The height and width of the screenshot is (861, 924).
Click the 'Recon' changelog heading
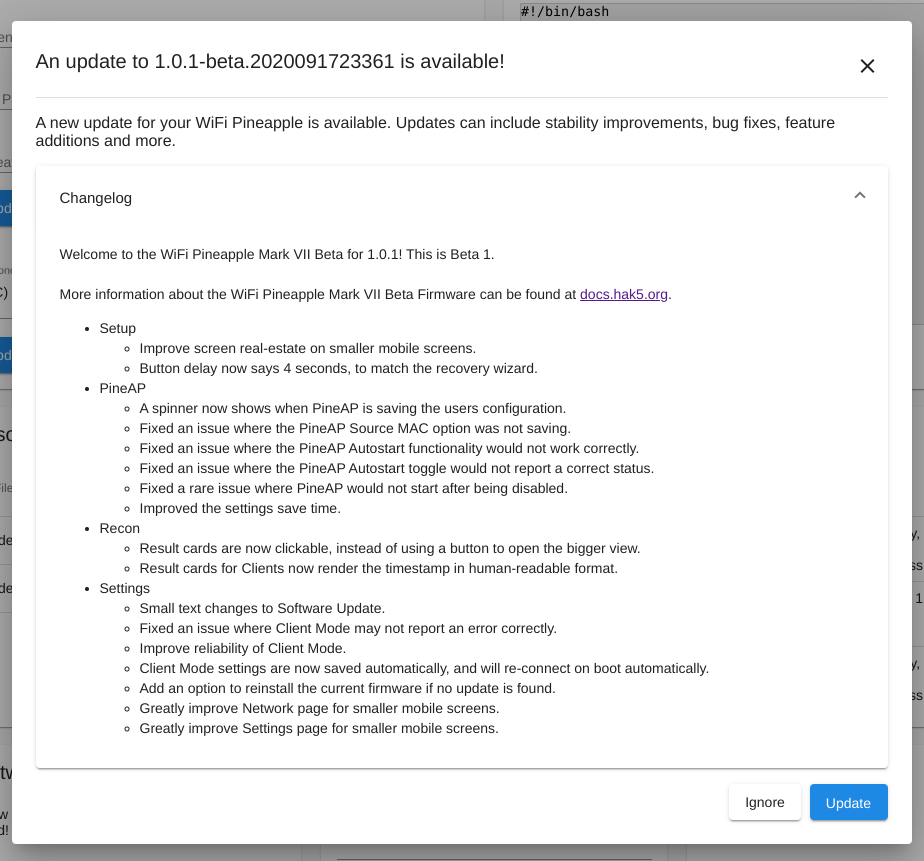coord(120,529)
